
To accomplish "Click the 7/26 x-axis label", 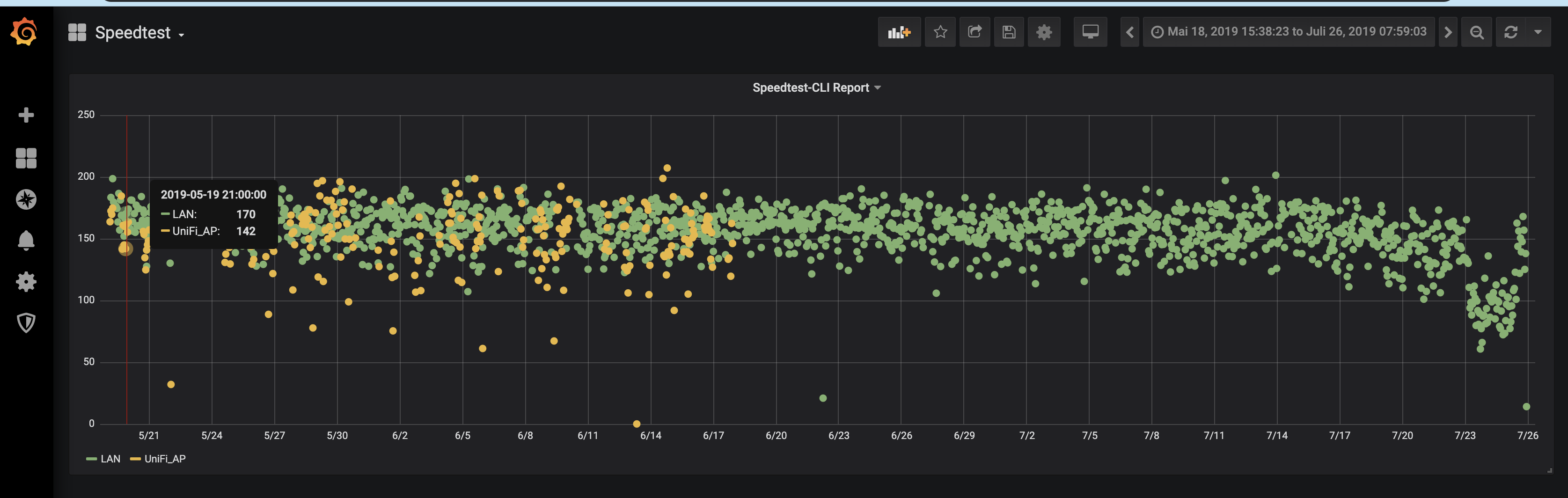I will 1527,436.
